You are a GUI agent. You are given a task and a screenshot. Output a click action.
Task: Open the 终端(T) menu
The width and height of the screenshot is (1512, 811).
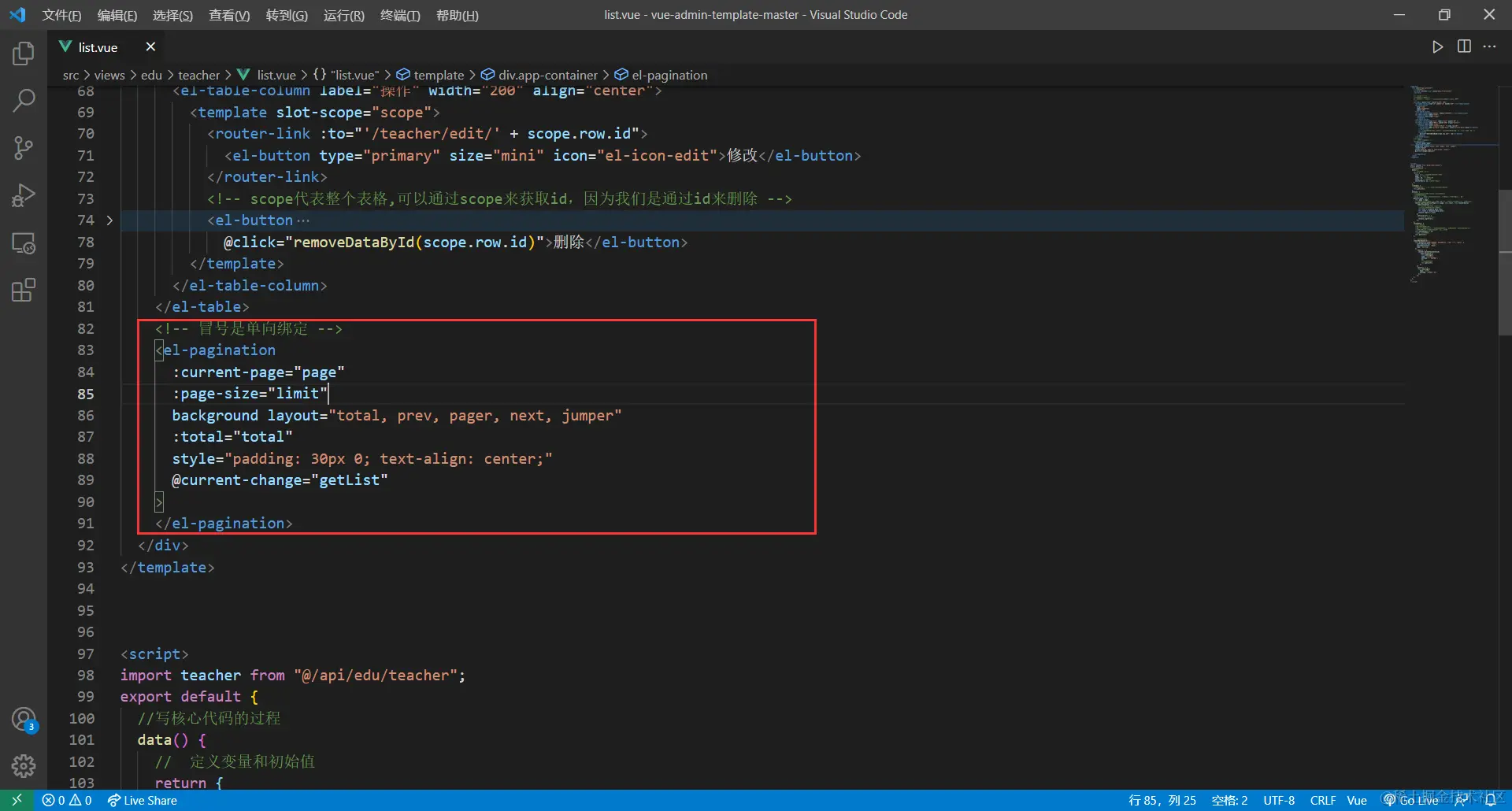[x=400, y=15]
